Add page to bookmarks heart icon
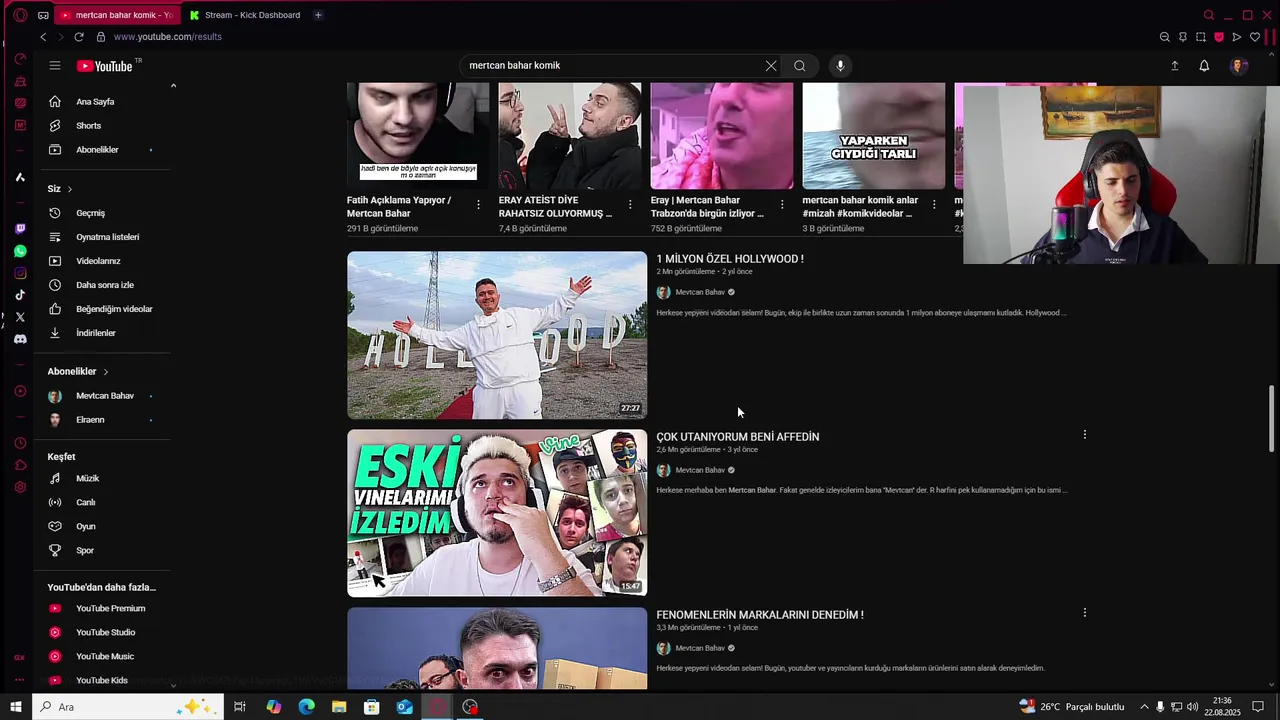Viewport: 1280px width, 720px height. pos(1255,37)
